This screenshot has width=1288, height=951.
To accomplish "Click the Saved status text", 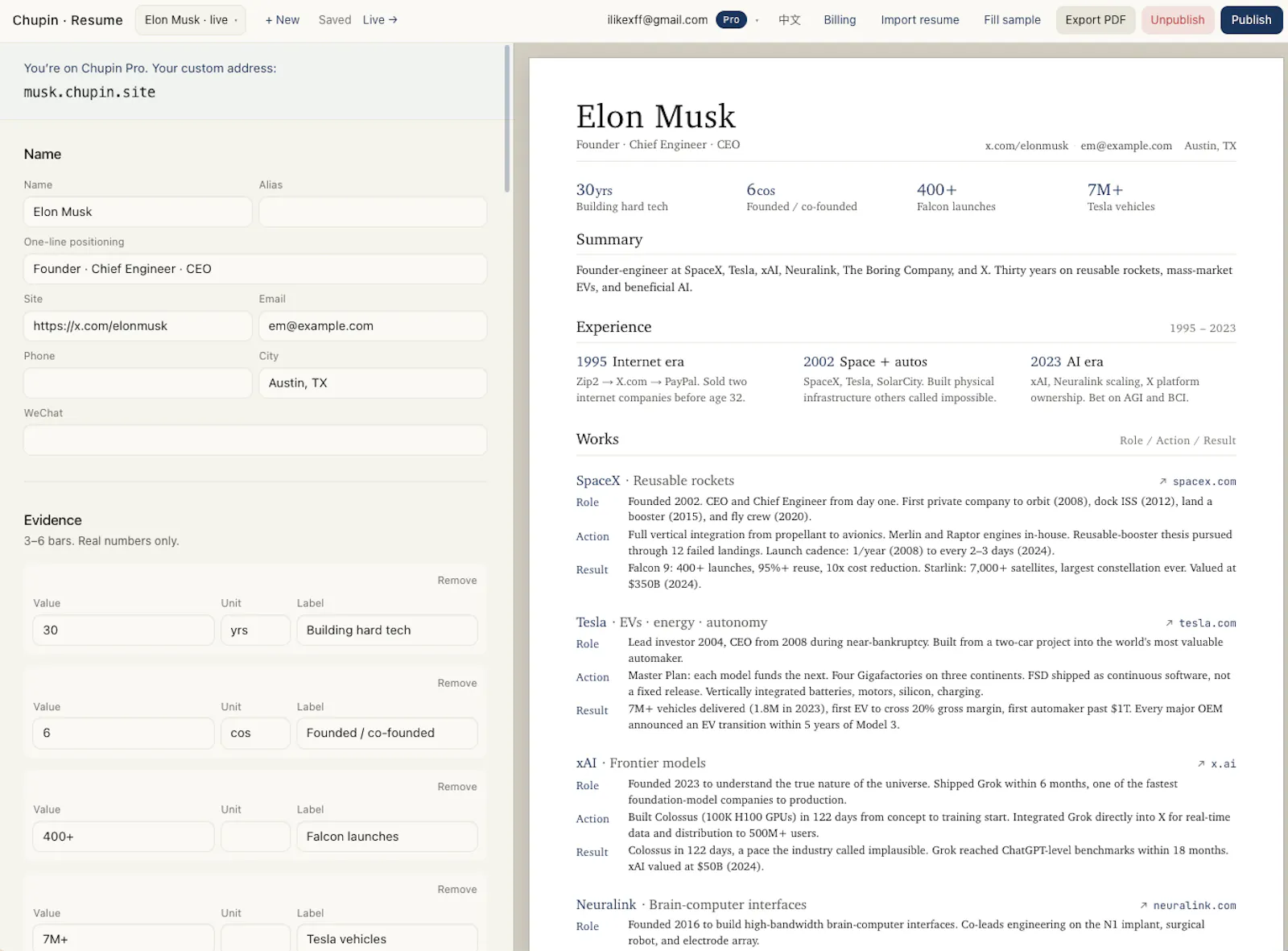I will [x=335, y=20].
